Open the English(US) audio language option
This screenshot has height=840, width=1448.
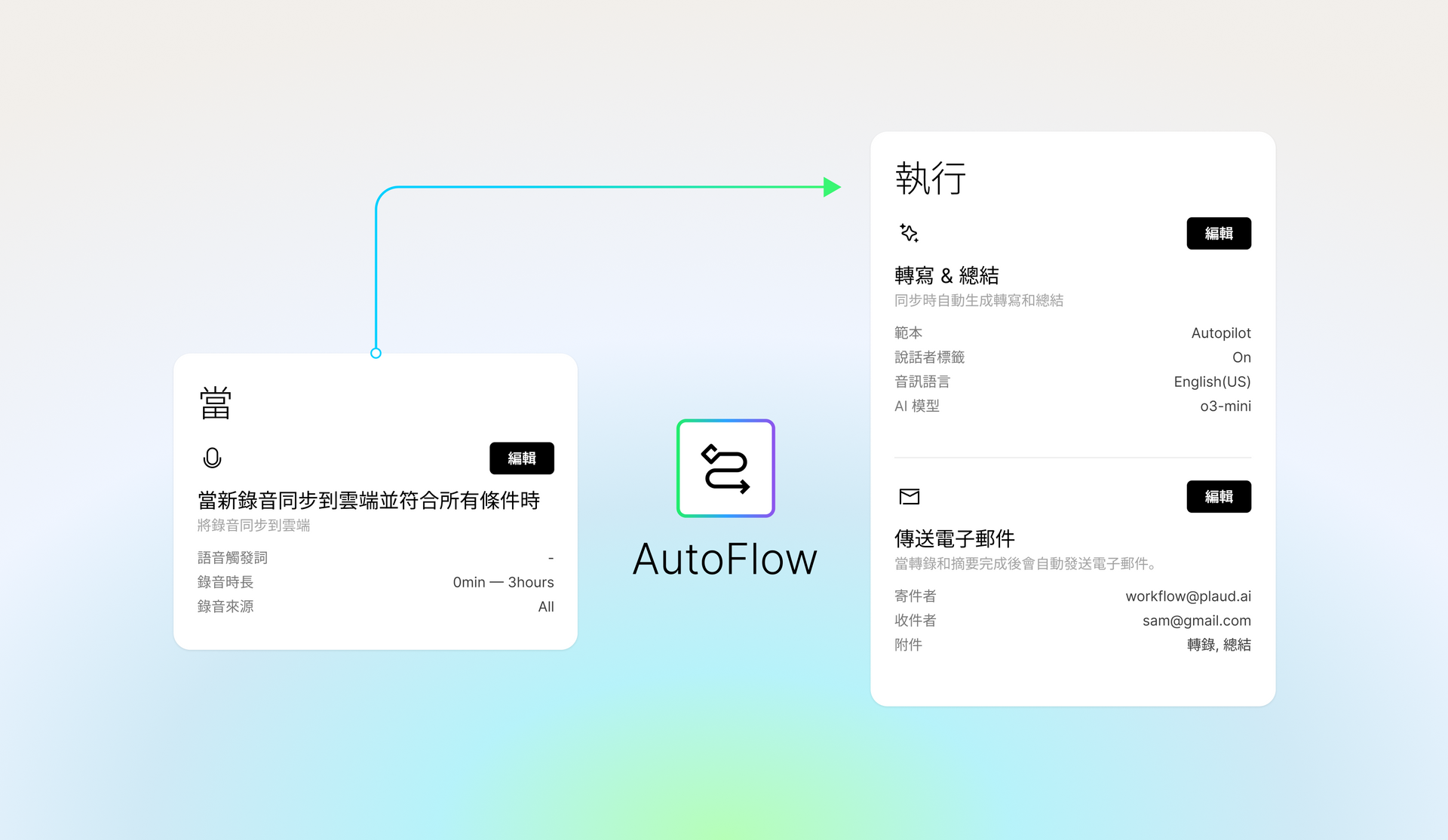1211,382
